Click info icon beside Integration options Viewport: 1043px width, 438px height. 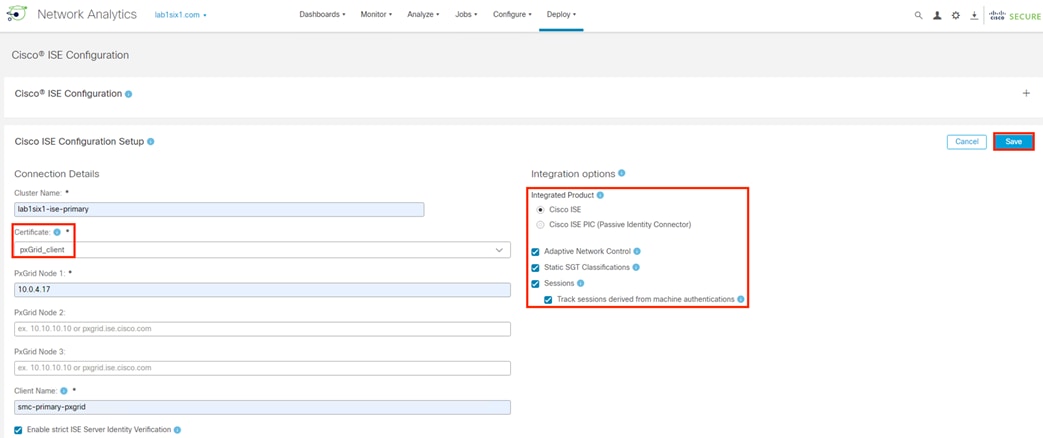tap(622, 173)
